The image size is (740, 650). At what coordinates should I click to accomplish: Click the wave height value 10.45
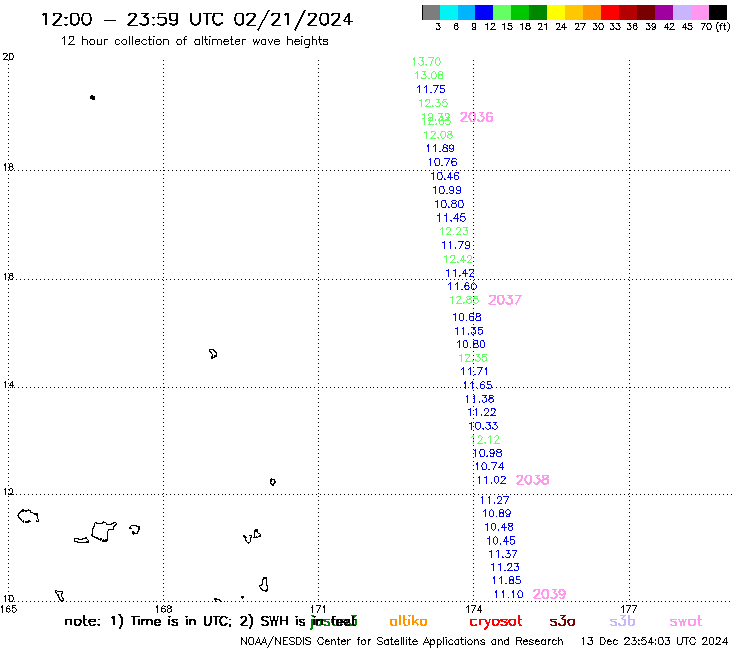[x=501, y=541]
